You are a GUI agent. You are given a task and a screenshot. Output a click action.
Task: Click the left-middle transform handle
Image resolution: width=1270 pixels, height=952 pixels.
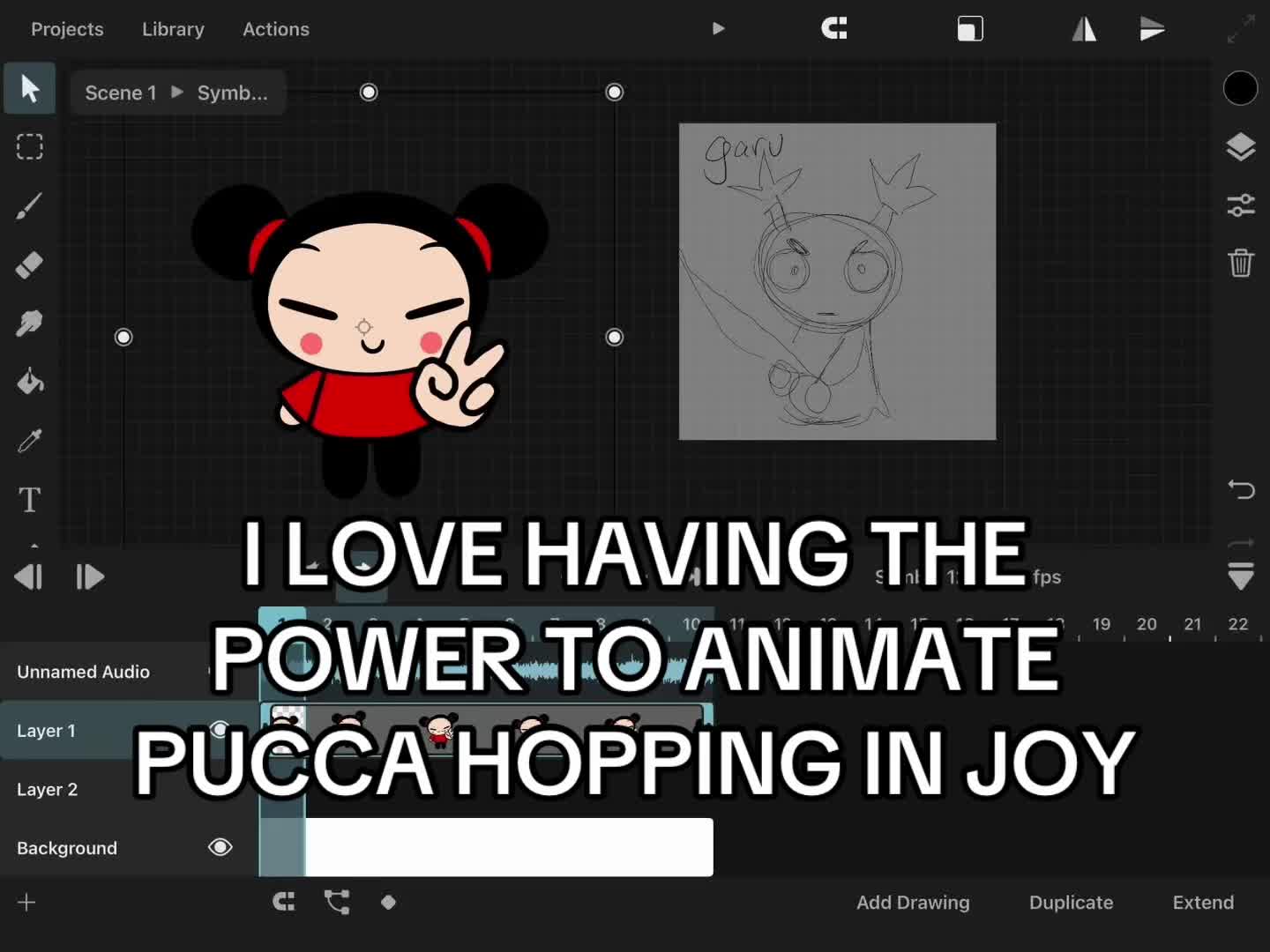pos(123,337)
